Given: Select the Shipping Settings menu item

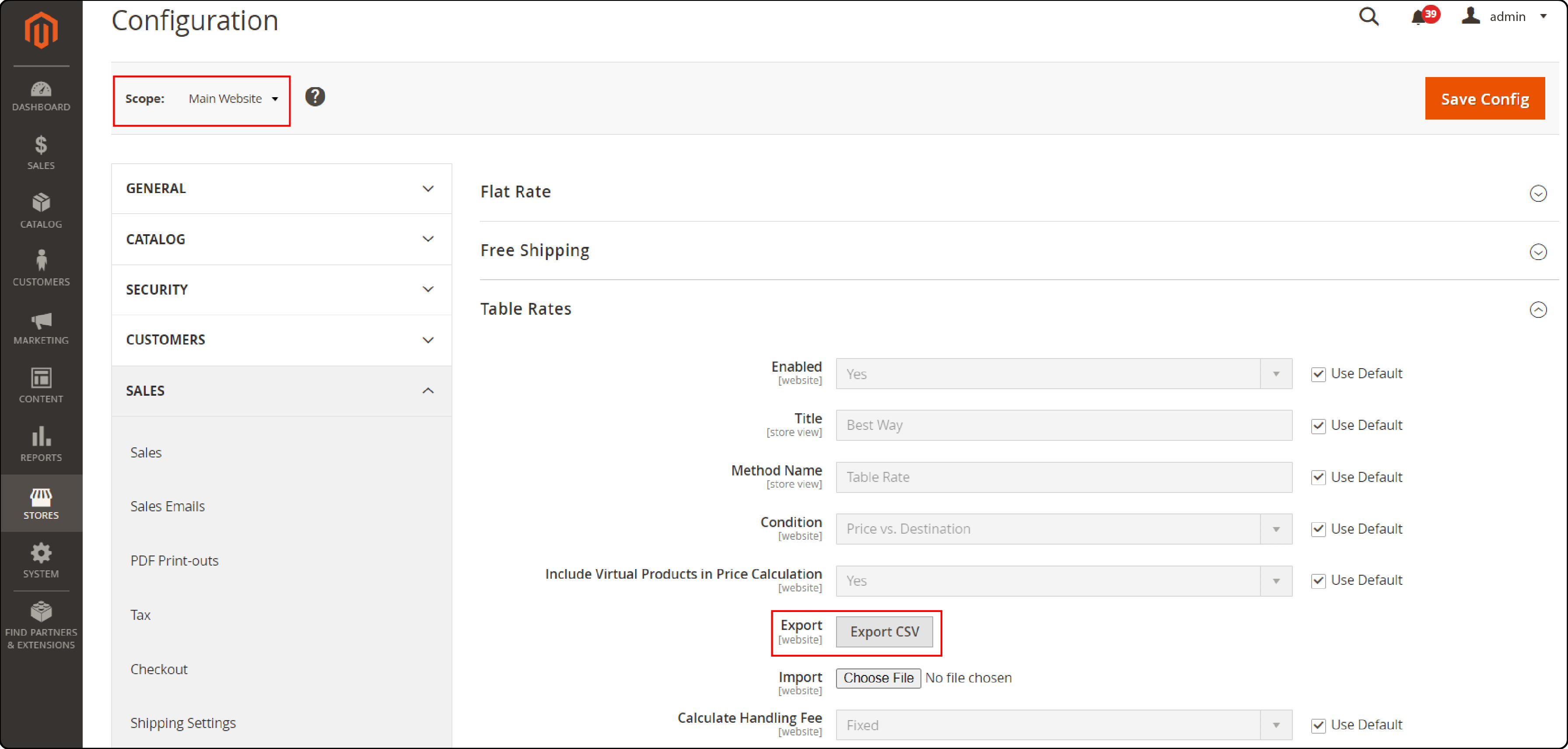Looking at the screenshot, I should pos(182,724).
